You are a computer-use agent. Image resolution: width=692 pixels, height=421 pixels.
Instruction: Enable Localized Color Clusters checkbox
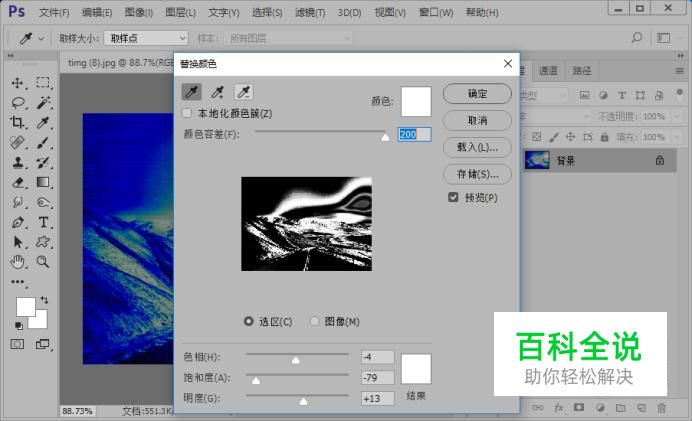(188, 113)
